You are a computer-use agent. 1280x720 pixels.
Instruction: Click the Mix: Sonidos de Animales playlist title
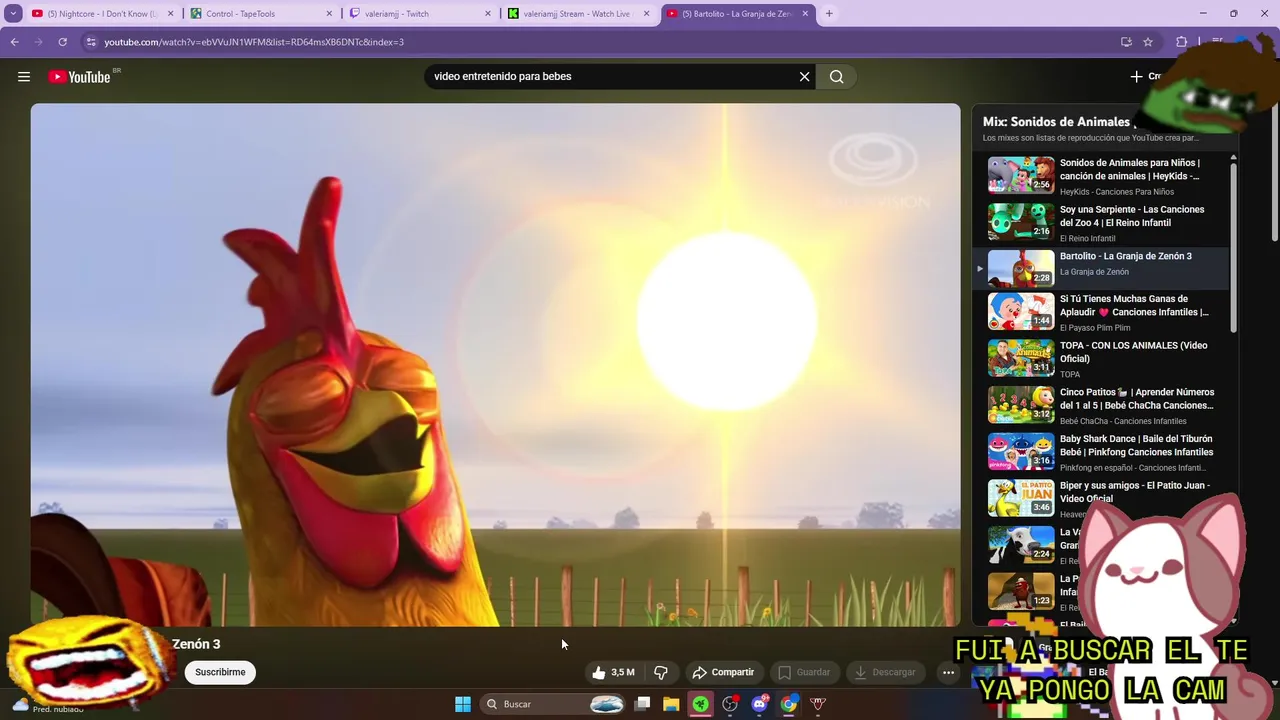1056,122
